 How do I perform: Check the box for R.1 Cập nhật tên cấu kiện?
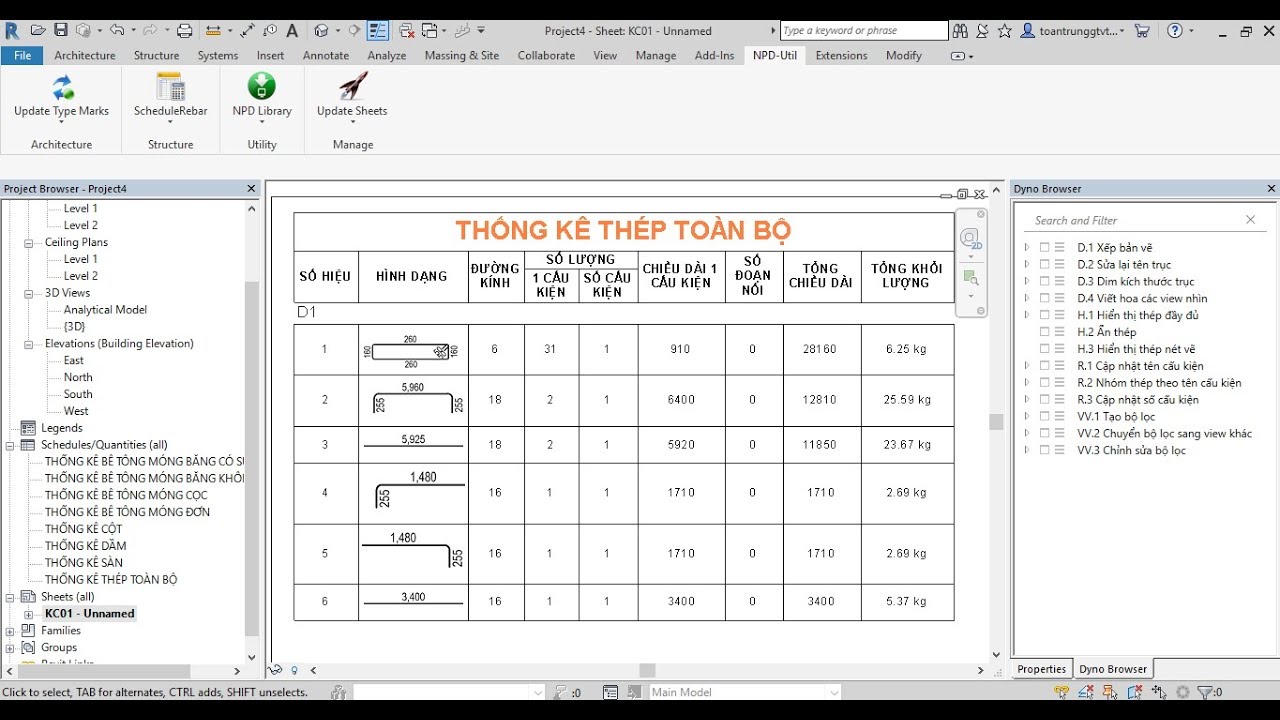pyautogui.click(x=1044, y=366)
